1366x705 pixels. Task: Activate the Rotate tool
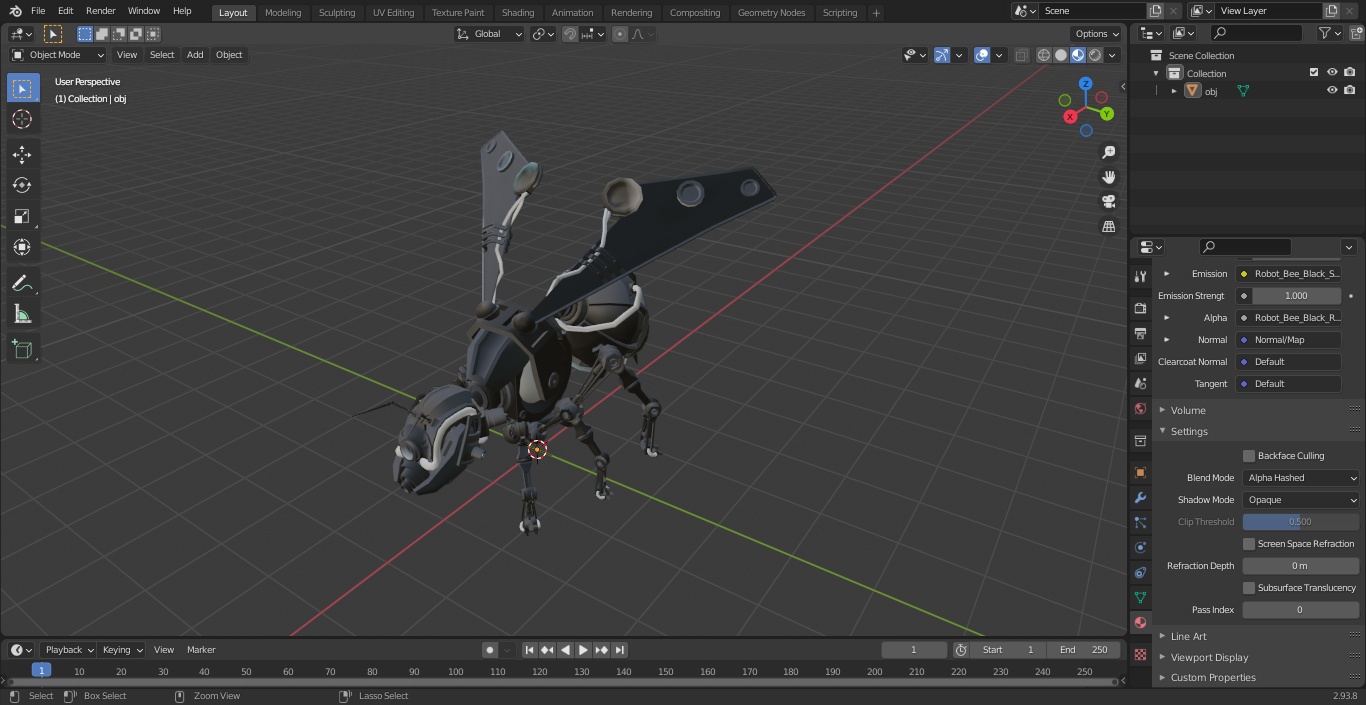point(22,185)
